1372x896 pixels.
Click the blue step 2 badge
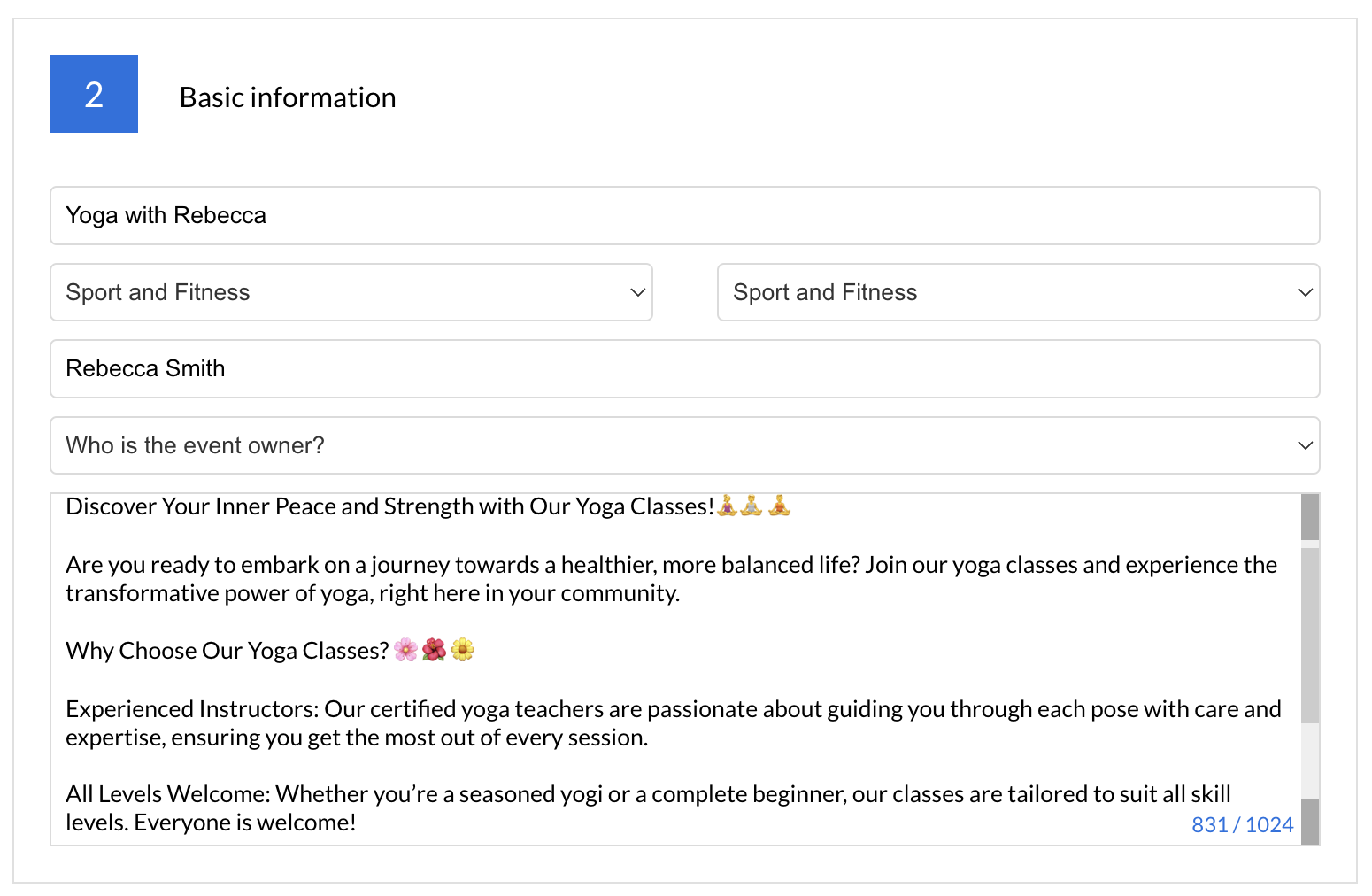(94, 94)
